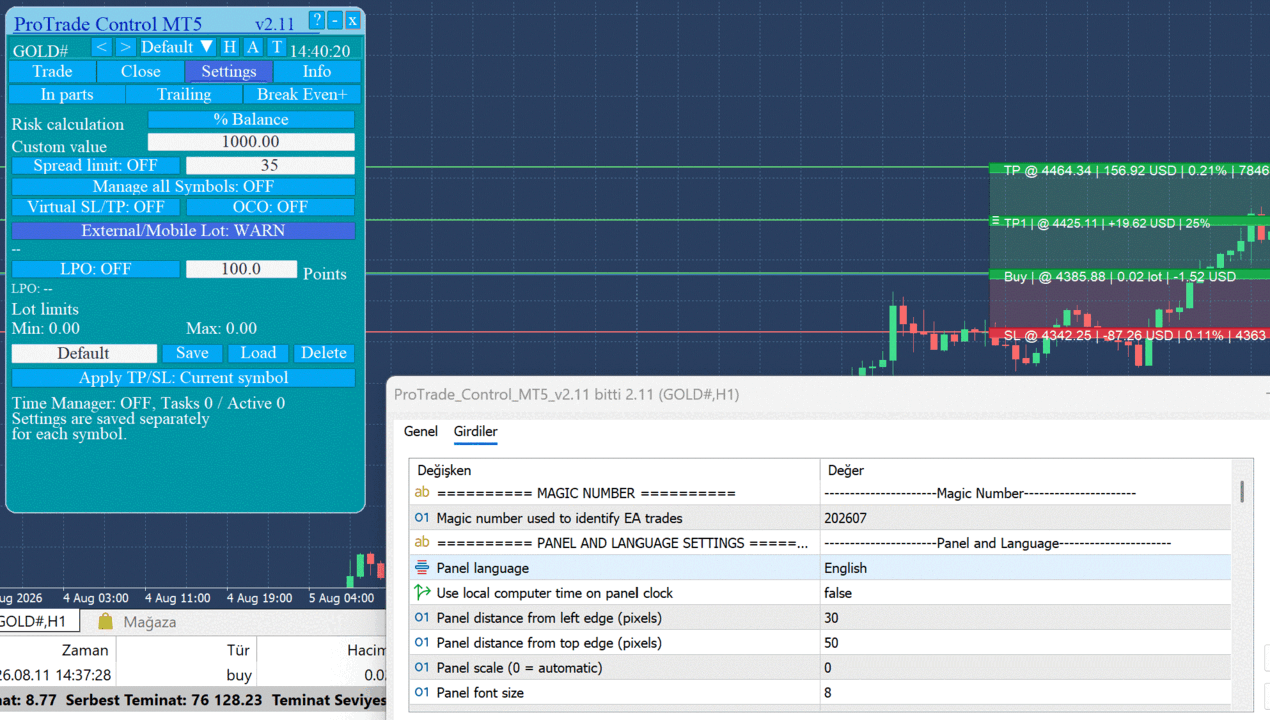Edit Panel distance from left edge value 30
Screen dimensions: 1270x720
click(1025, 618)
